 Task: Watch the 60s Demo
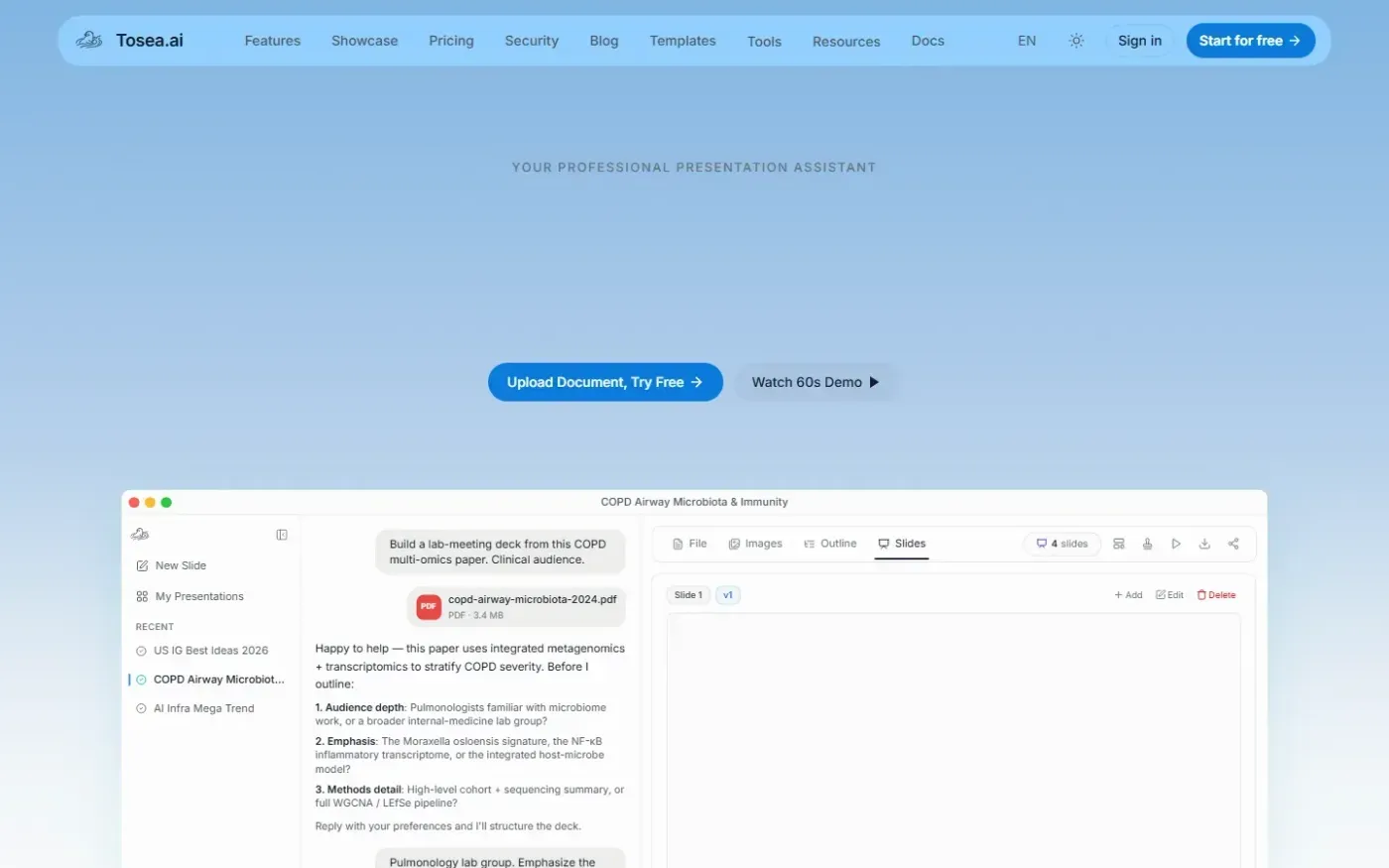(x=816, y=382)
